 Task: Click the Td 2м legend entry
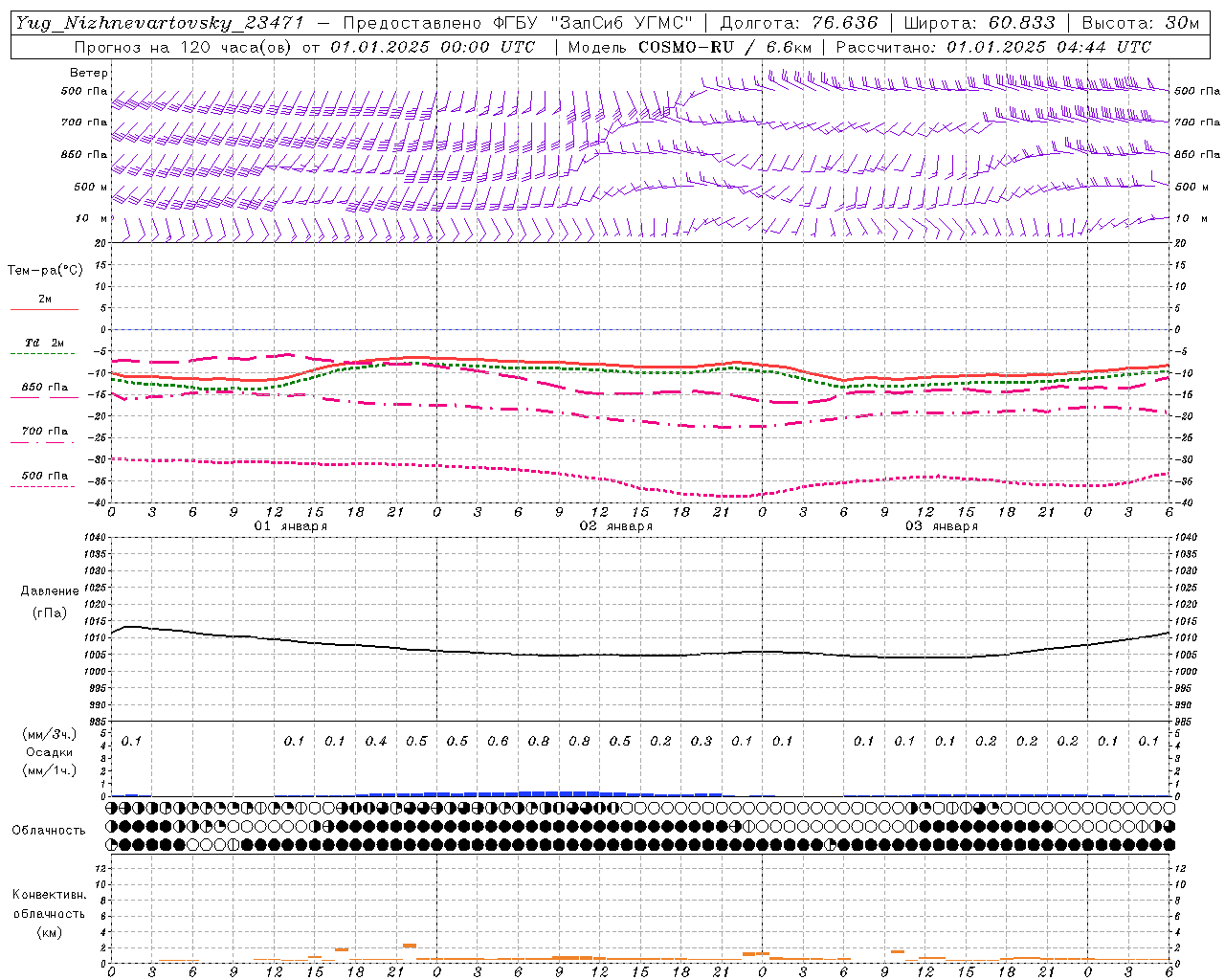pos(44,343)
